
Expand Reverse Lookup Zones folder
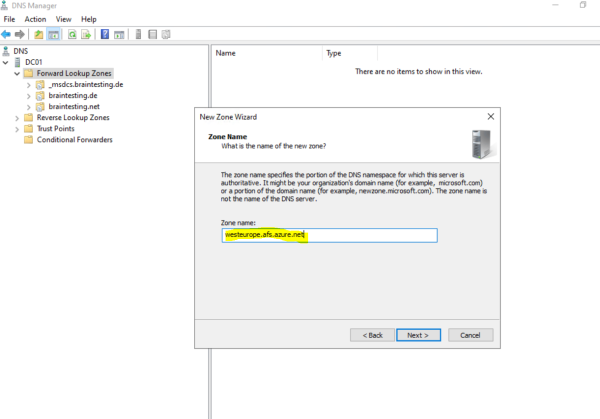pos(17,118)
